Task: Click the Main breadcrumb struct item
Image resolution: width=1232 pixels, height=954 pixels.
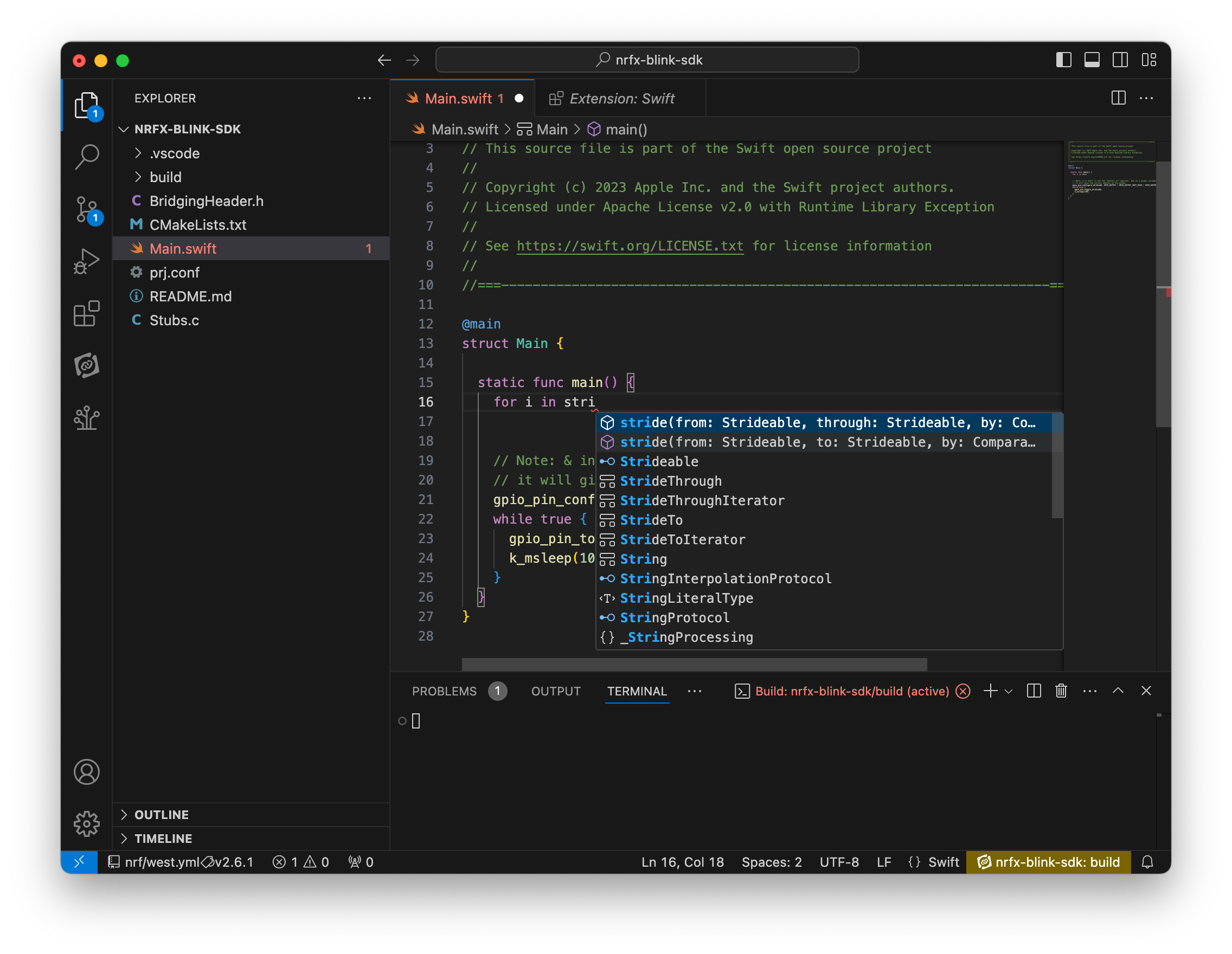Action: (x=542, y=129)
